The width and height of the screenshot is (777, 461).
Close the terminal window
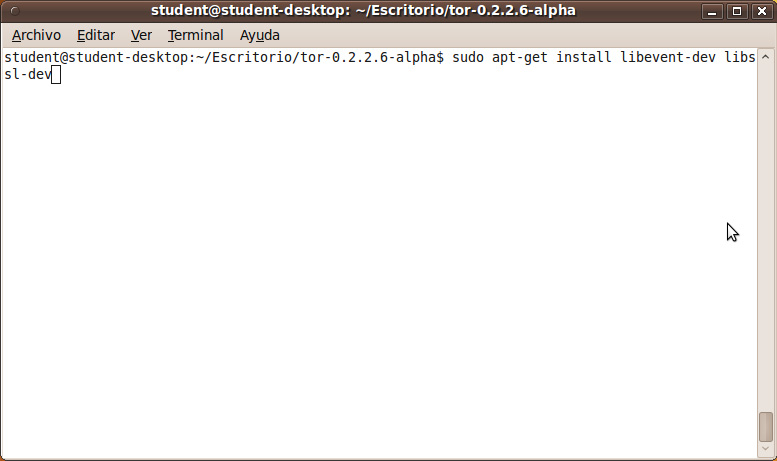coord(762,11)
